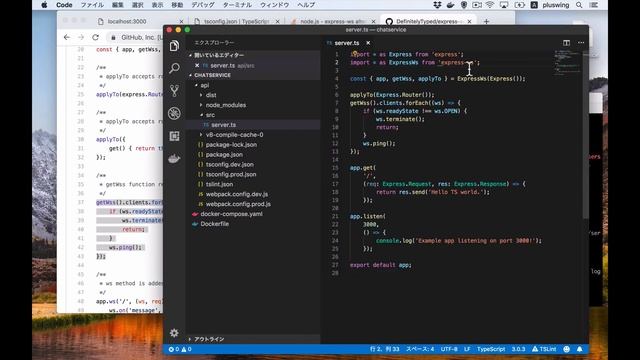Open the notification center menu bar icon
The height and width of the screenshot is (360, 640).
click(594, 5)
